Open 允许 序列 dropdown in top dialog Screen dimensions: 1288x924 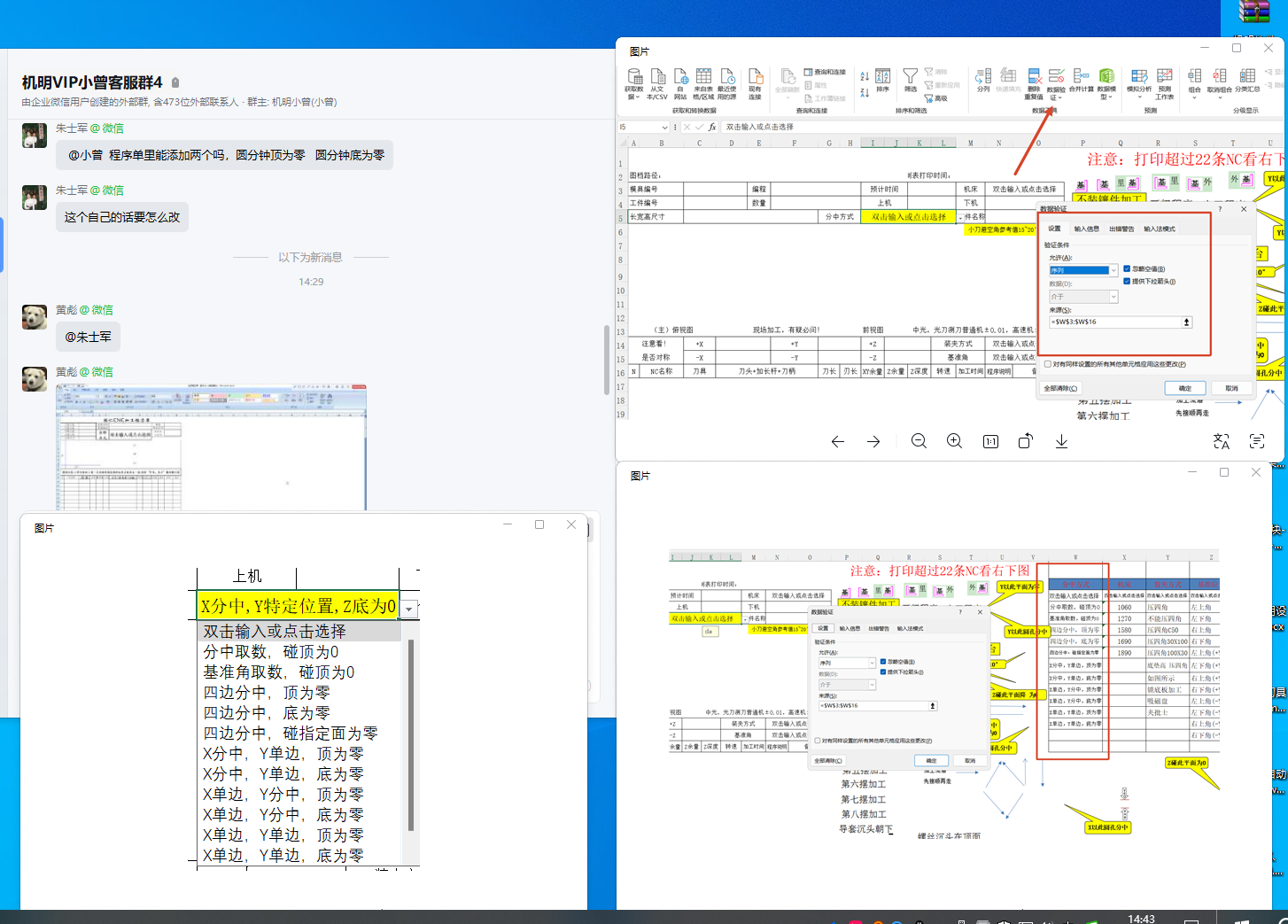[1113, 270]
